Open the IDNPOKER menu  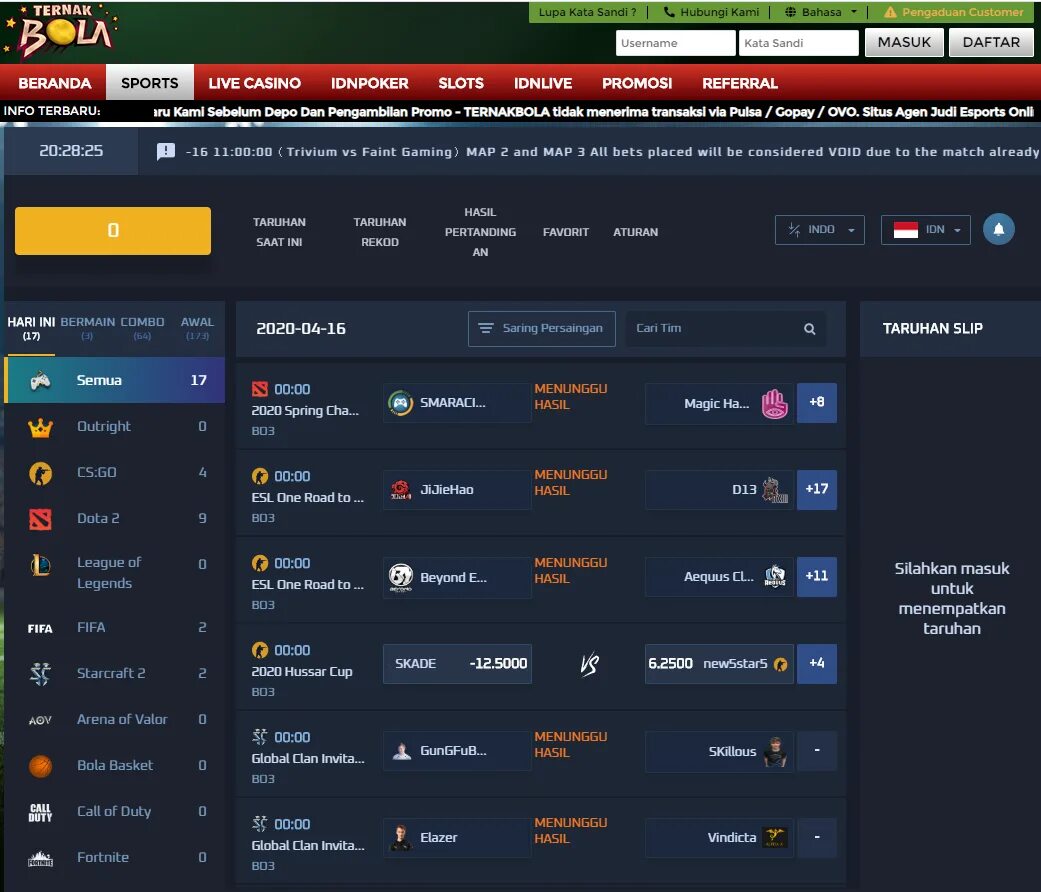[370, 83]
